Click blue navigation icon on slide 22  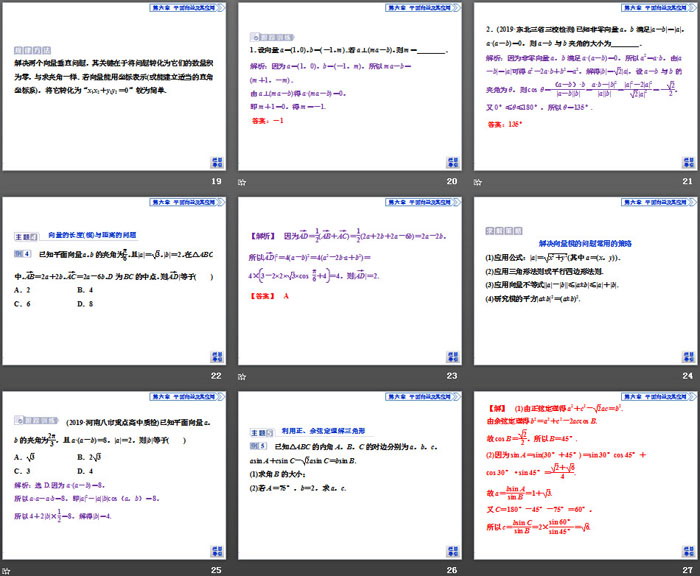(217, 357)
